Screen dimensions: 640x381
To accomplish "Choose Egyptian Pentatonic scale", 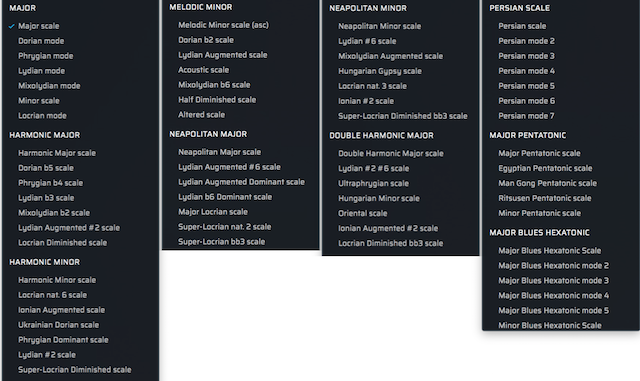I will [545, 168].
